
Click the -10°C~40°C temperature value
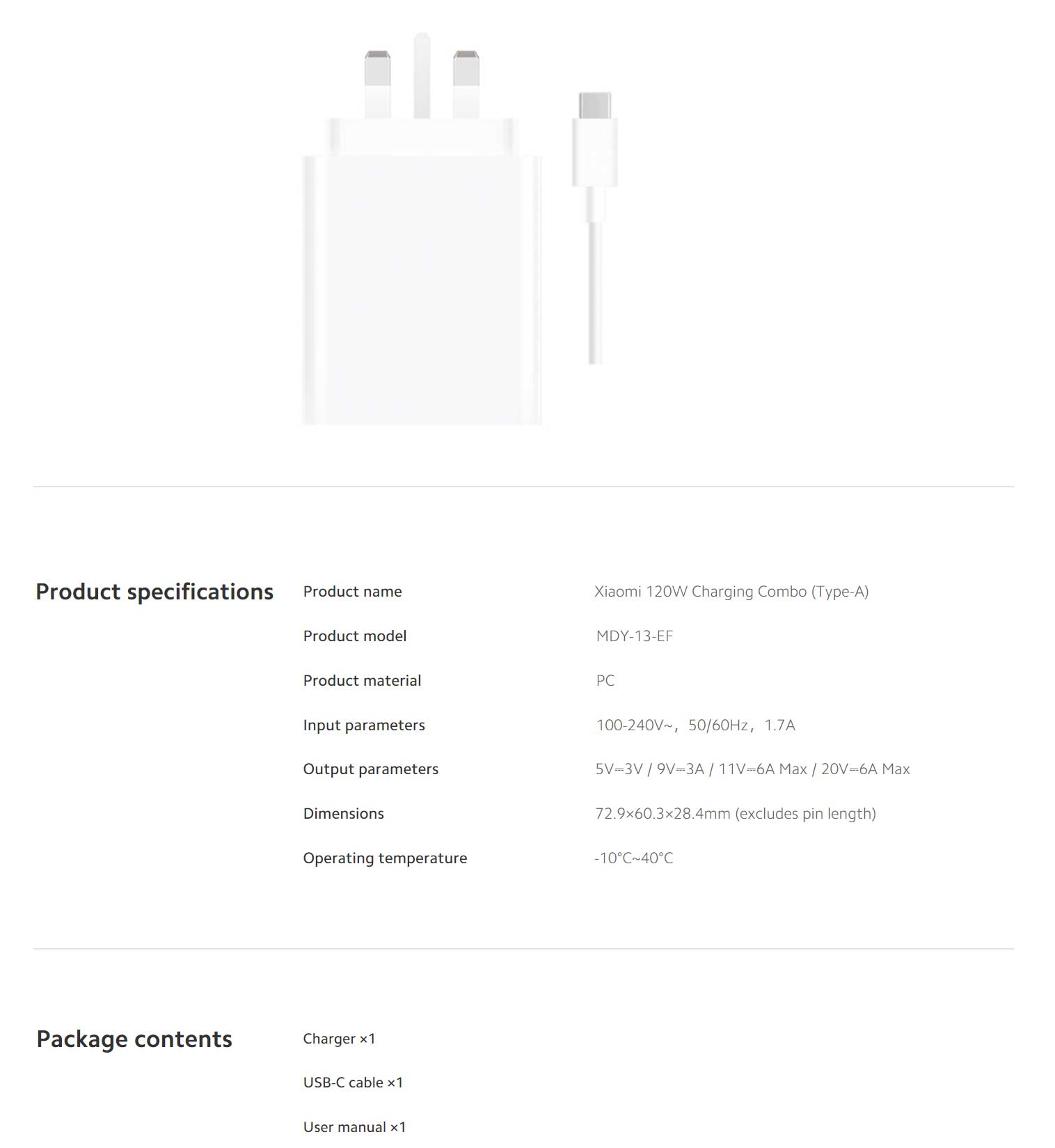click(634, 858)
